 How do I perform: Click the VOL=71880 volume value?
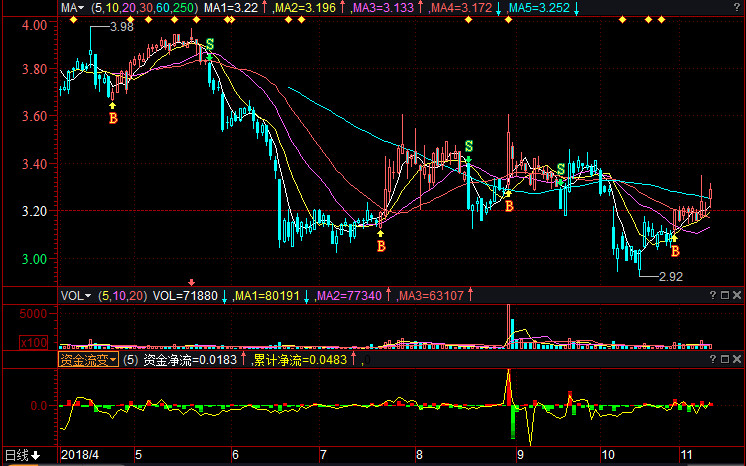point(185,296)
